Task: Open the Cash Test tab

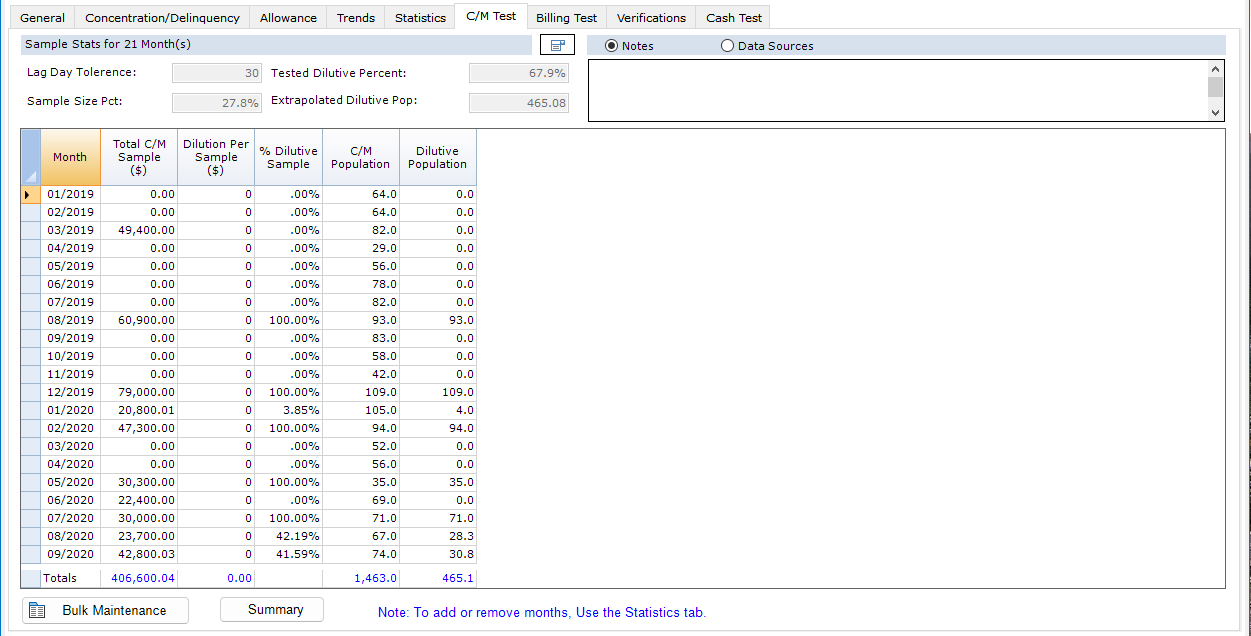Action: coord(733,18)
